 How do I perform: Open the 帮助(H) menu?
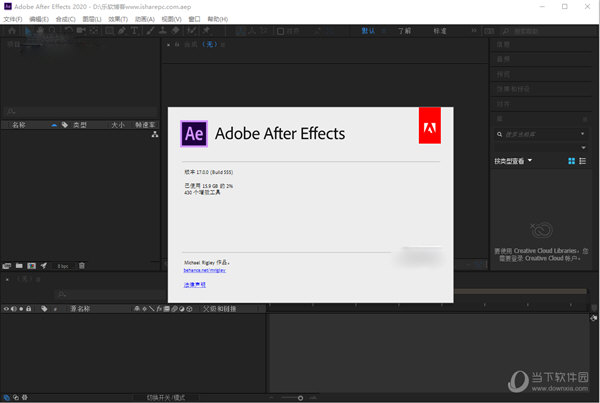218,19
